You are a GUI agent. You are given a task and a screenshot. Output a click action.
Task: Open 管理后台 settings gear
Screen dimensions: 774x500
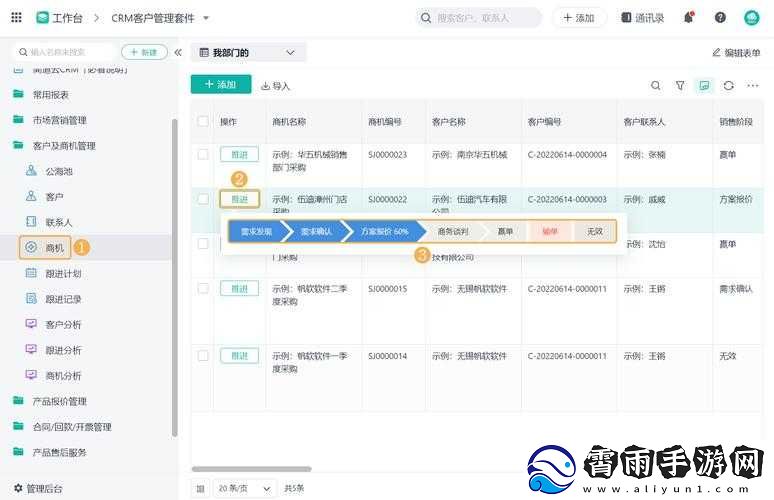coord(18,488)
